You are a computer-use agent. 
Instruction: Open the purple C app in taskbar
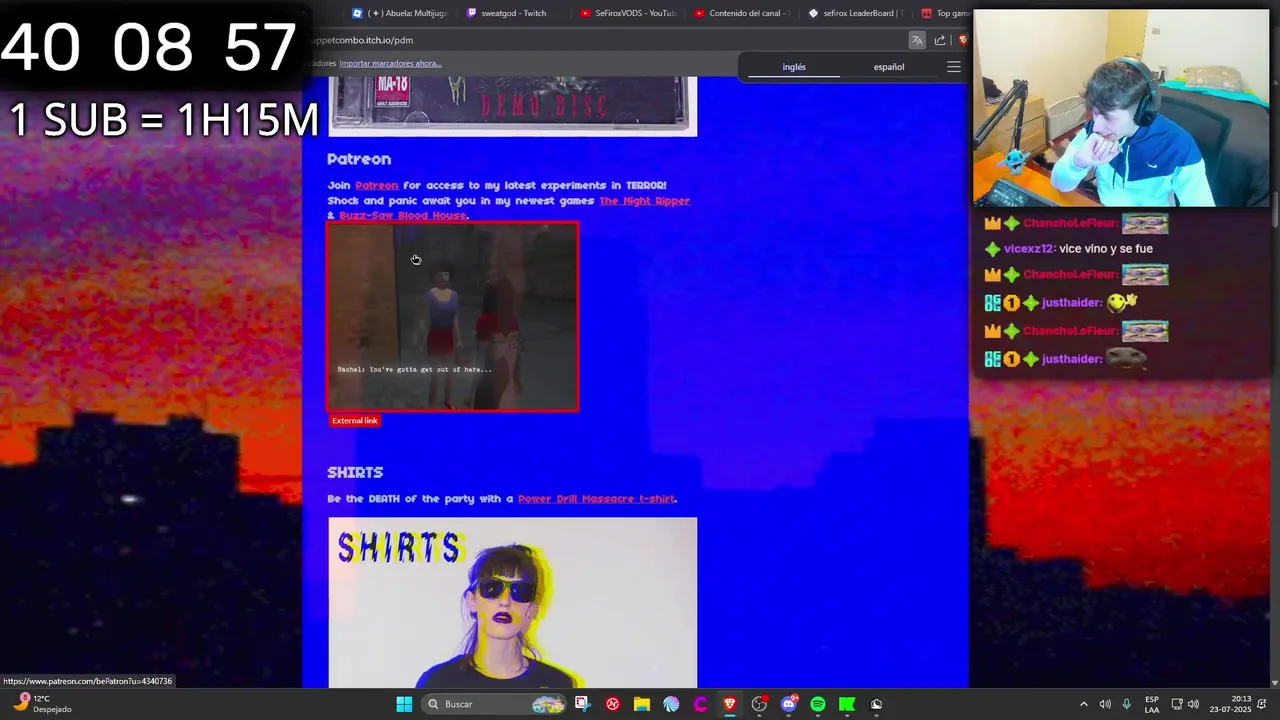click(700, 704)
